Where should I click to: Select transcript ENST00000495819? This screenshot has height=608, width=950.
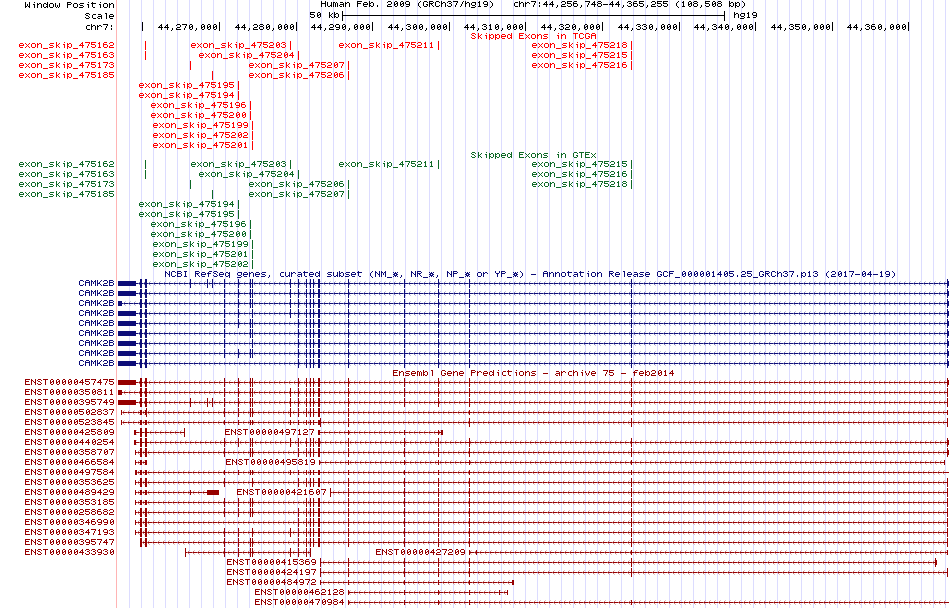270,462
